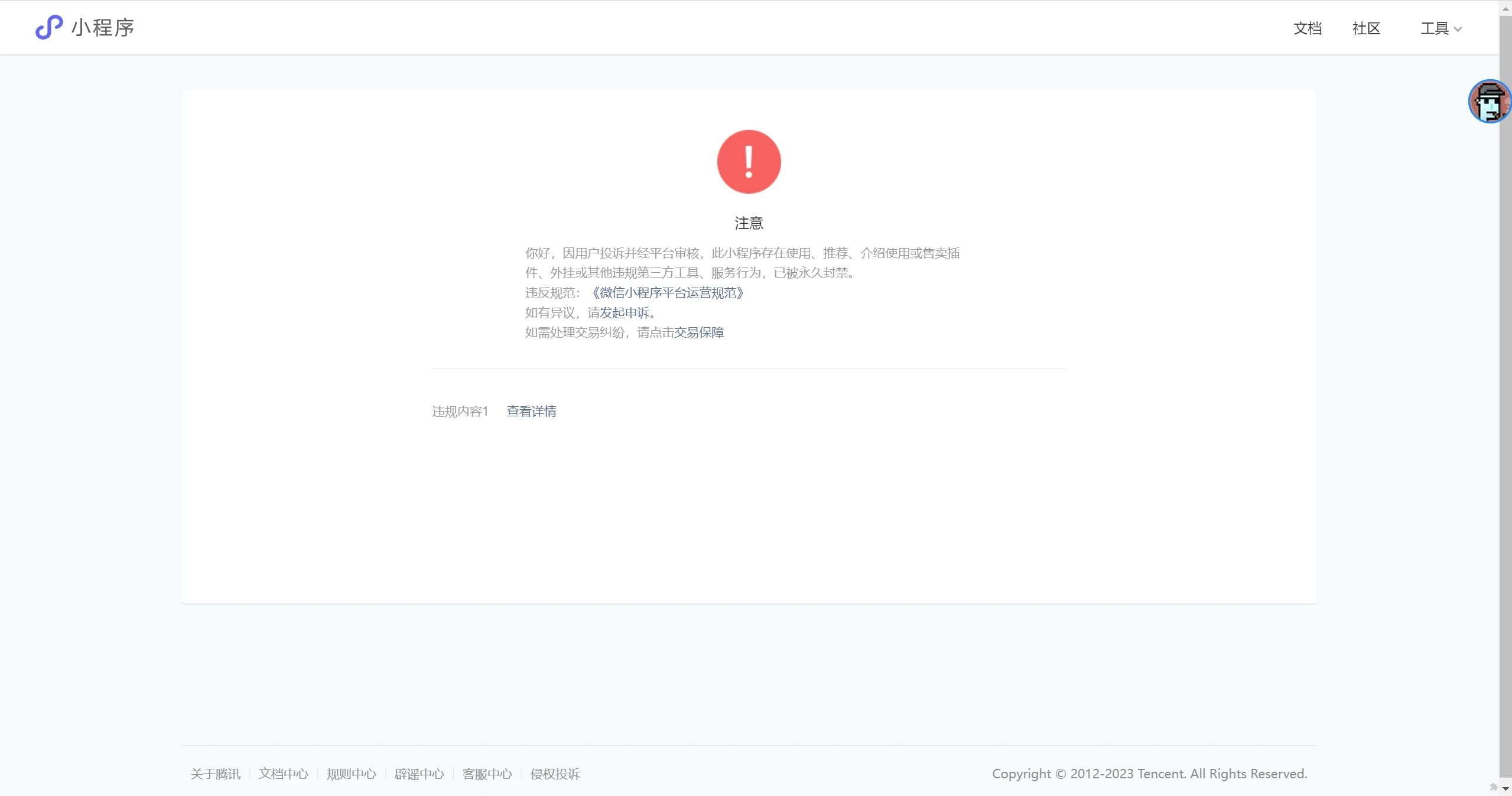1512x796 pixels.
Task: Go to the 社区 menu item
Action: pos(1366,28)
